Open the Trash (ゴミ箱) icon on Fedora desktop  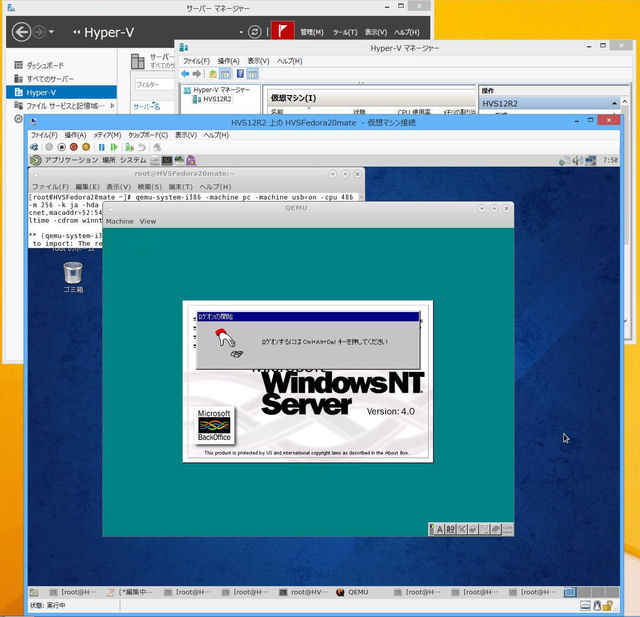click(x=73, y=277)
